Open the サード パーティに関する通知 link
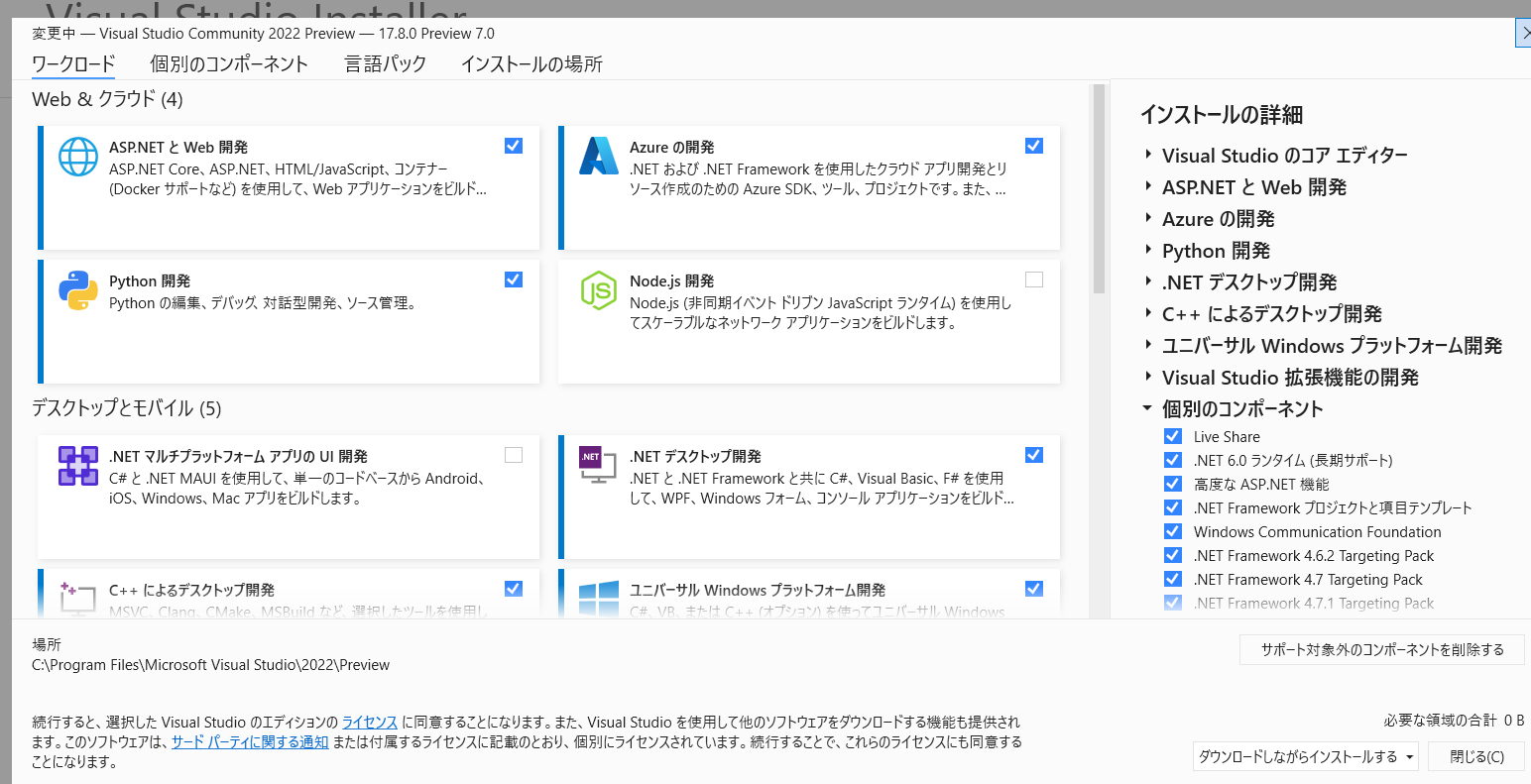Screen dimensions: 1531x784 click(x=250, y=741)
